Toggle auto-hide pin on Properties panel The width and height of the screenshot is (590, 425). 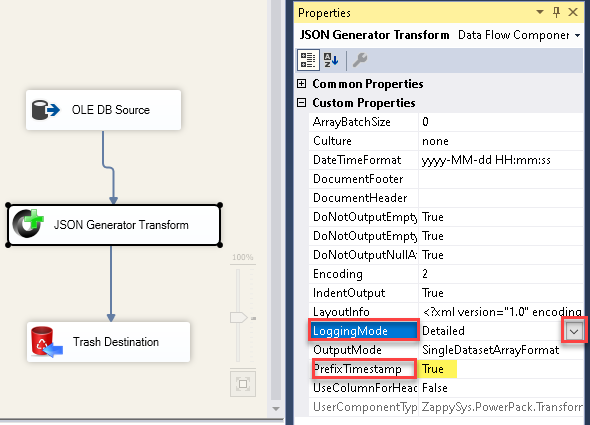tap(557, 12)
